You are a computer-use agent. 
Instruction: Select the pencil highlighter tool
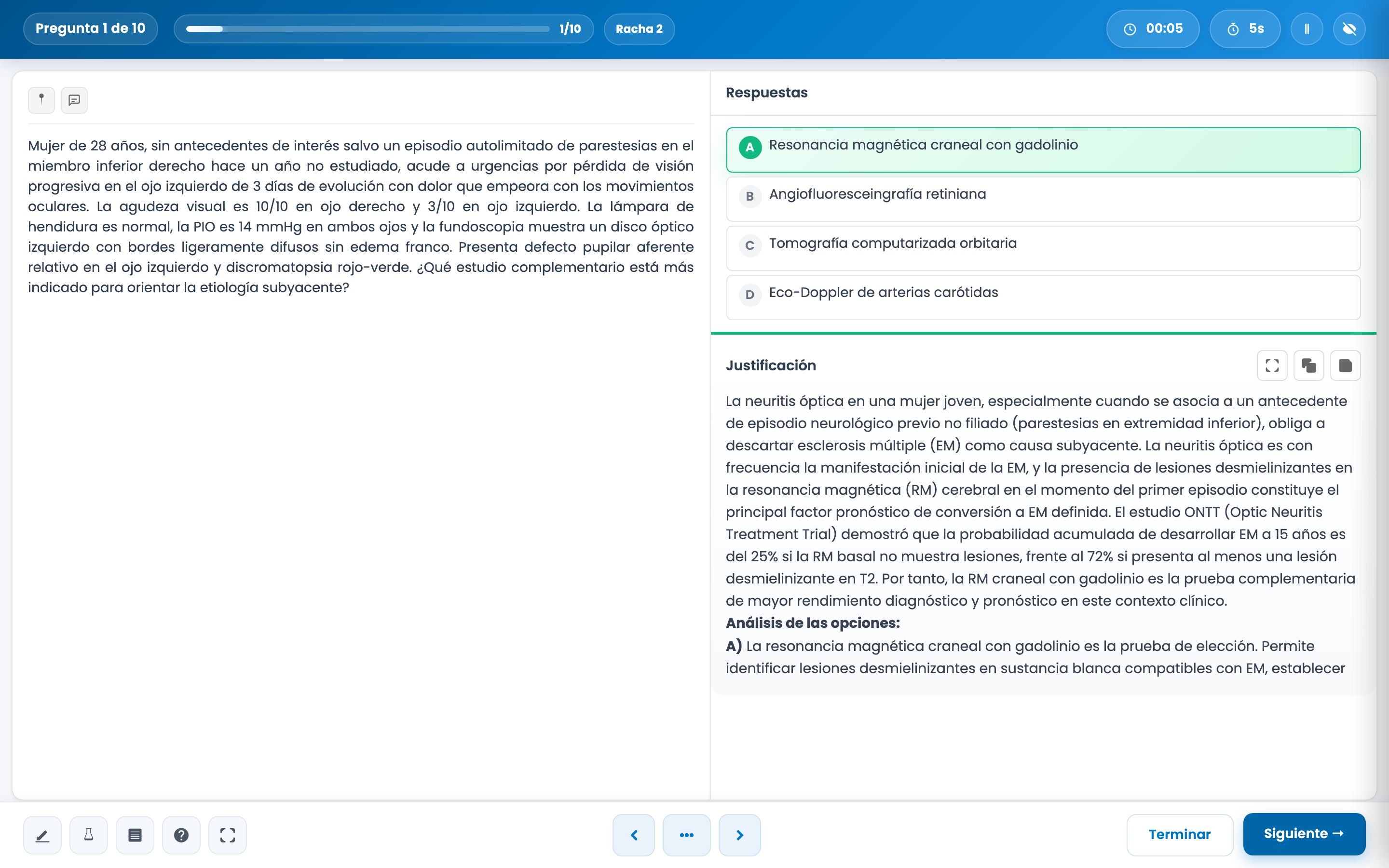pos(42,835)
